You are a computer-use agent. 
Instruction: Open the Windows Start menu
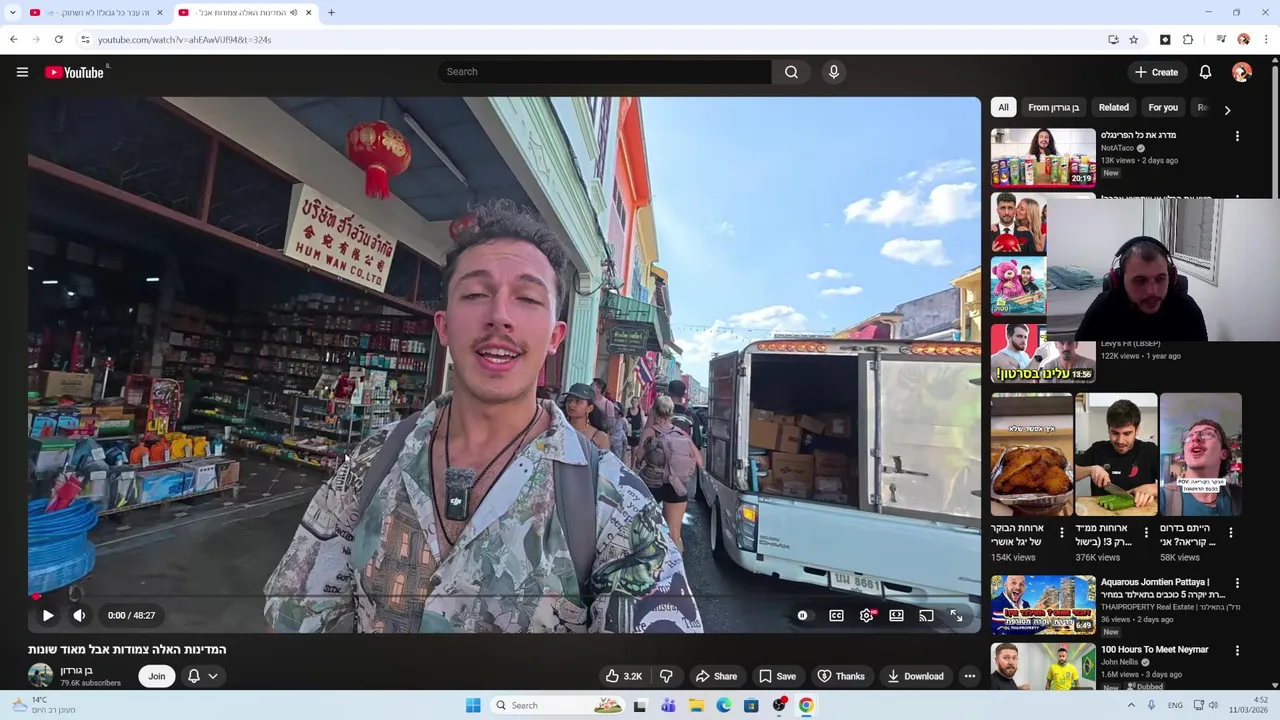click(473, 705)
